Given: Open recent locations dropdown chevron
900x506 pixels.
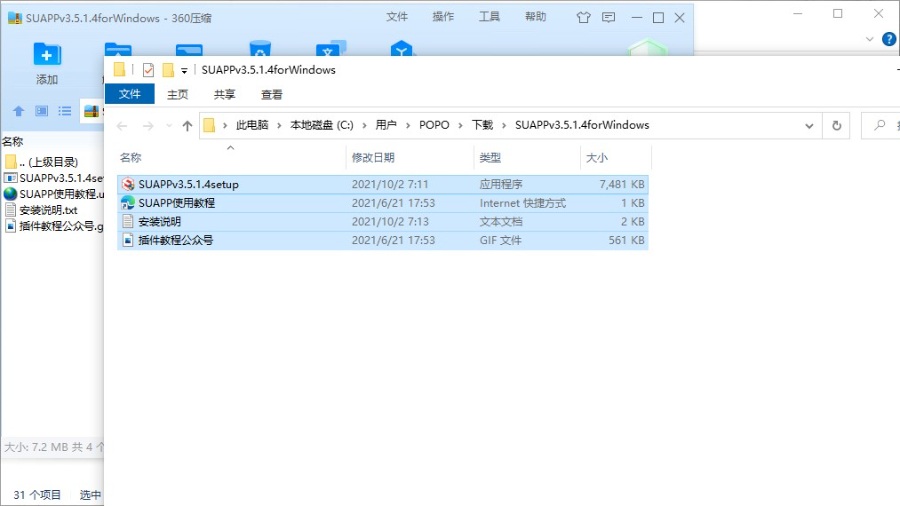Looking at the screenshot, I should pos(169,126).
